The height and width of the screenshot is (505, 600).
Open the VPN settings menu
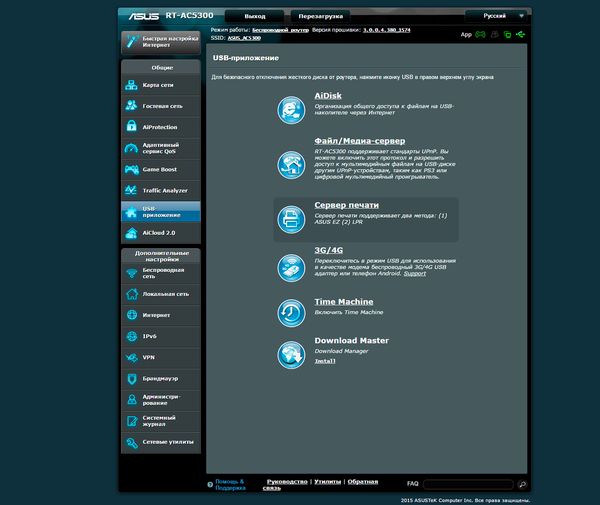point(161,357)
